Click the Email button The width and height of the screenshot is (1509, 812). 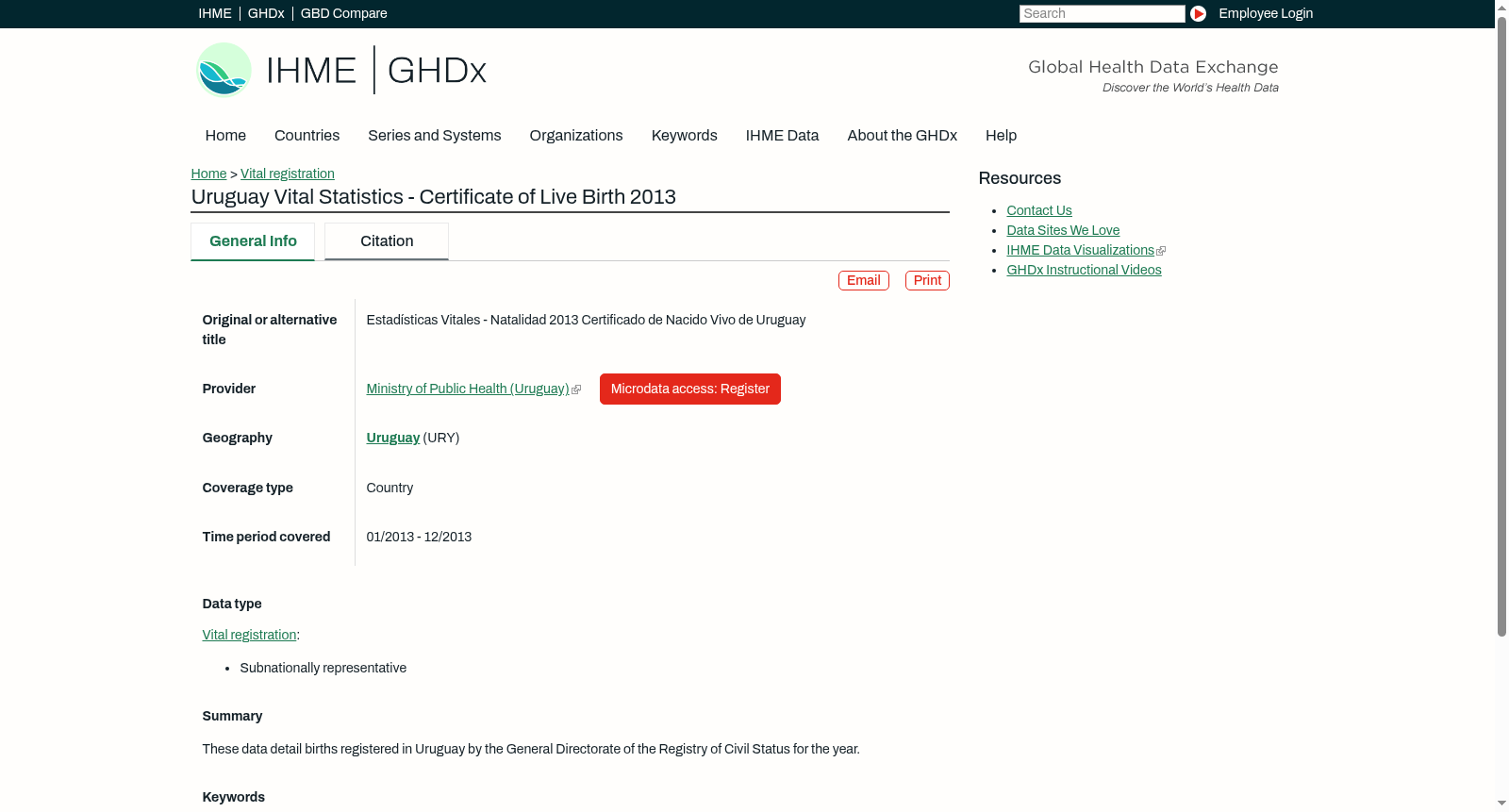pyautogui.click(x=864, y=281)
